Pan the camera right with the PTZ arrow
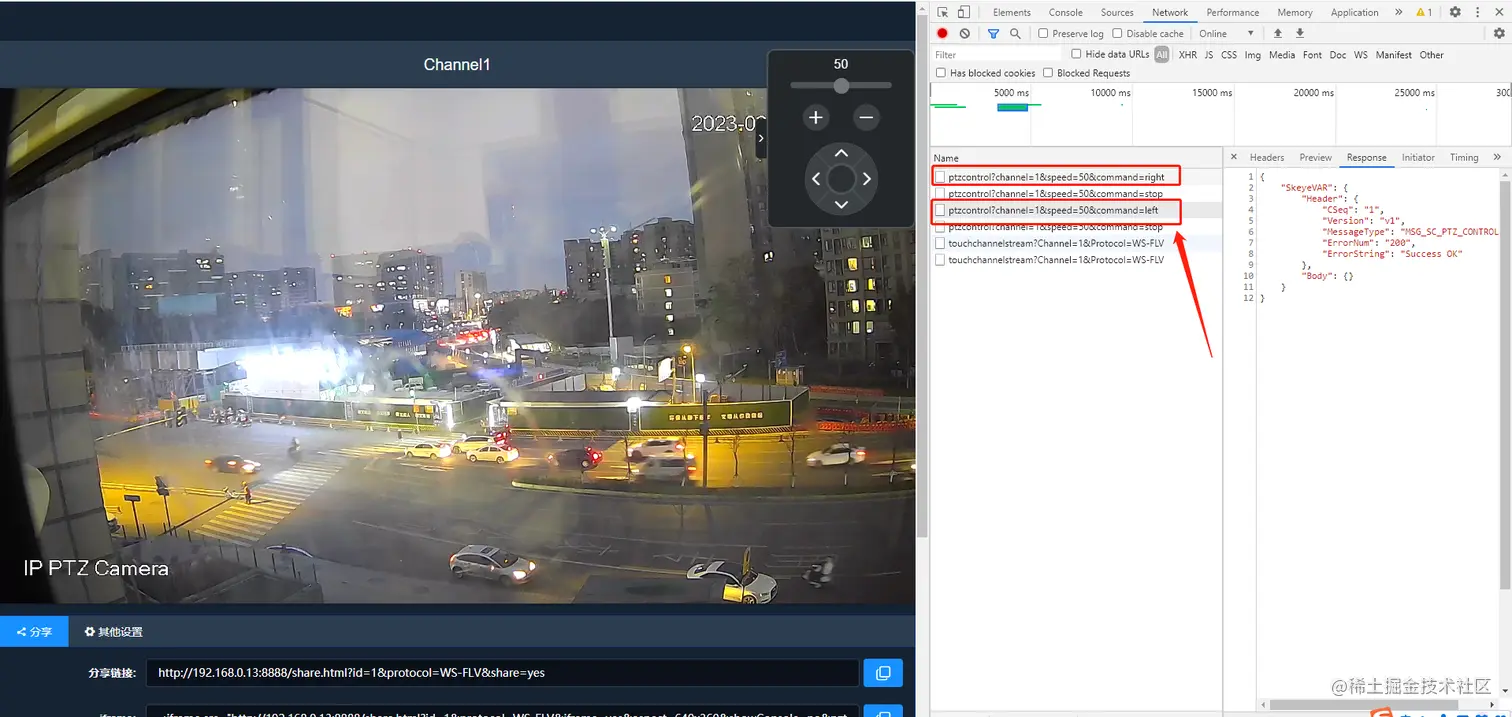 point(866,179)
